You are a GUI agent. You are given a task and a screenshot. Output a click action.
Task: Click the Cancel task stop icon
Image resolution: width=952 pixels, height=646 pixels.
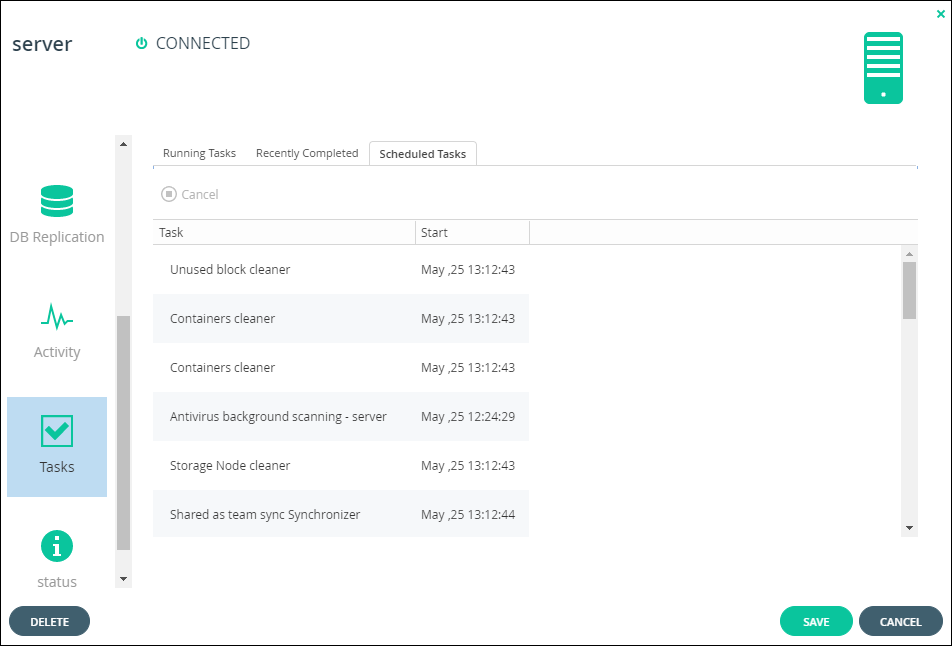[169, 194]
